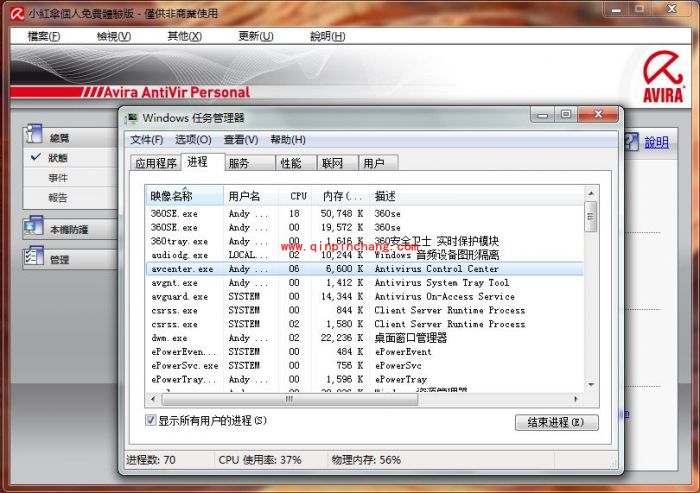
Task: Click the 本機防護 local protection icon
Action: pos(33,228)
